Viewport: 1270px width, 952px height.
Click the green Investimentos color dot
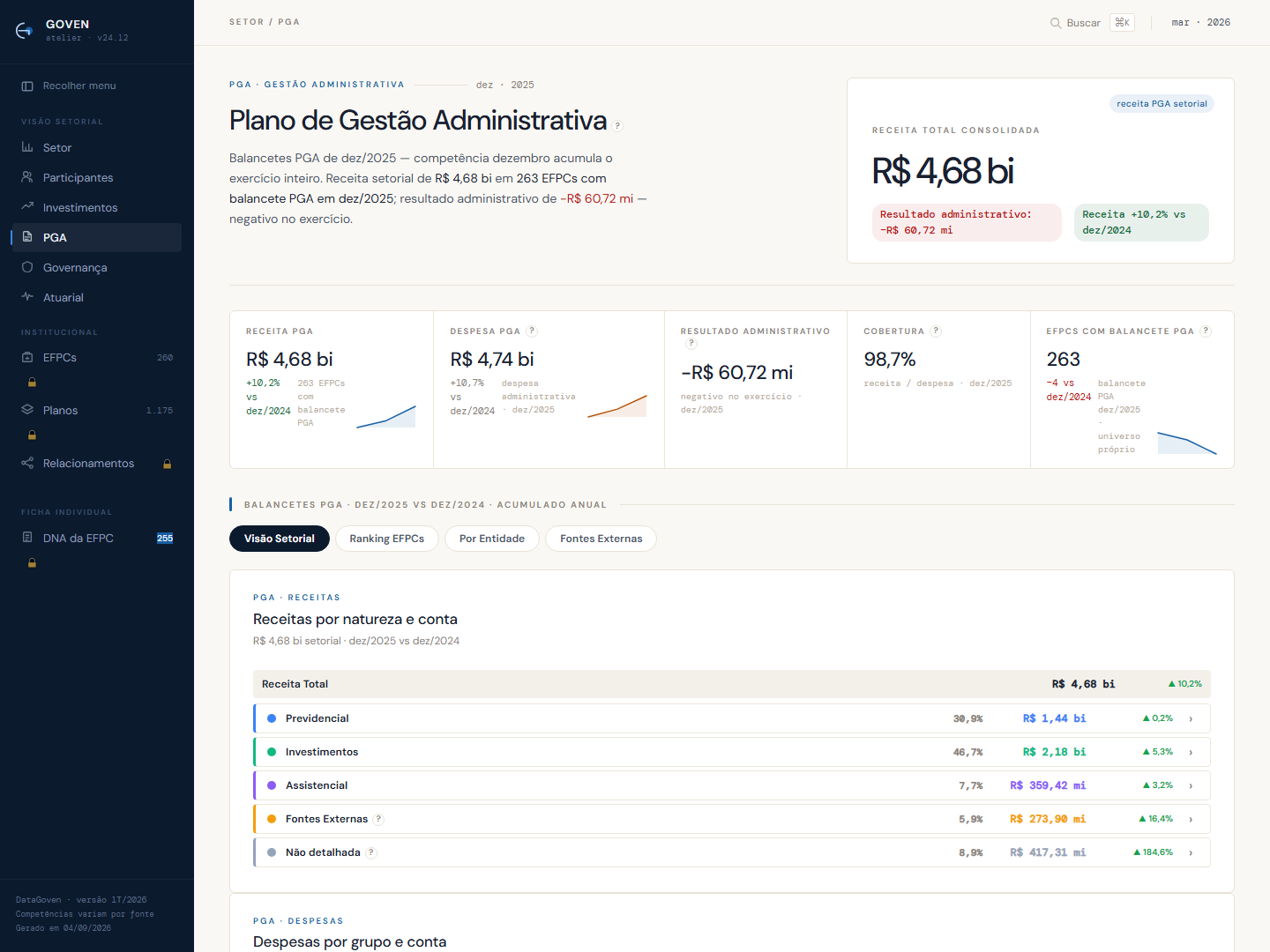click(272, 752)
